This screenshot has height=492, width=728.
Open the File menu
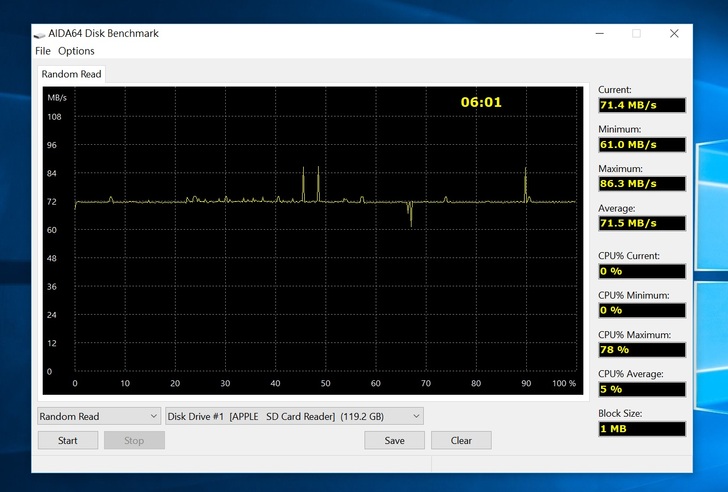(42, 51)
